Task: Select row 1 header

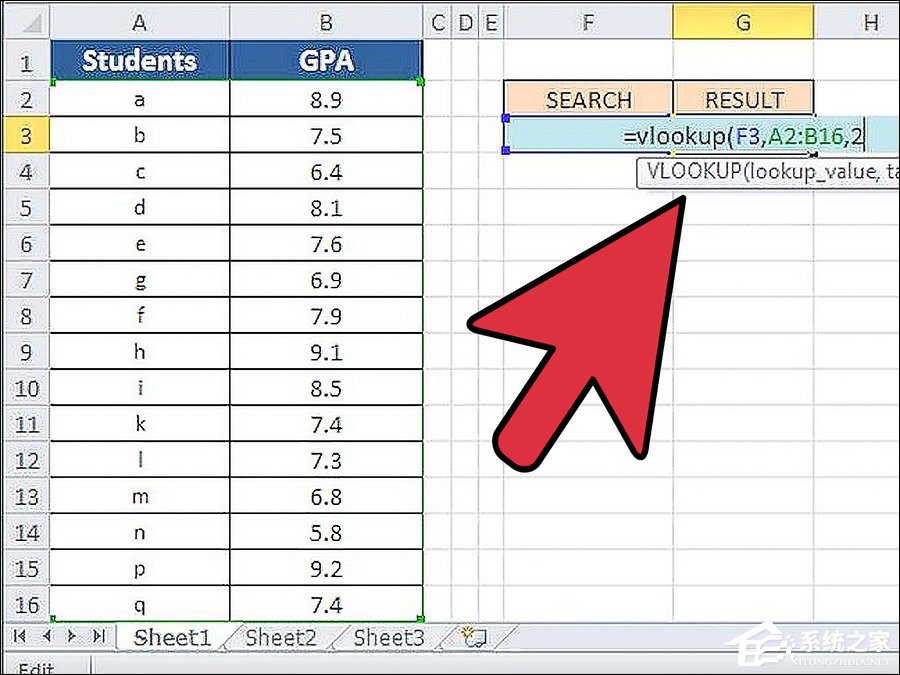Action: (26, 61)
